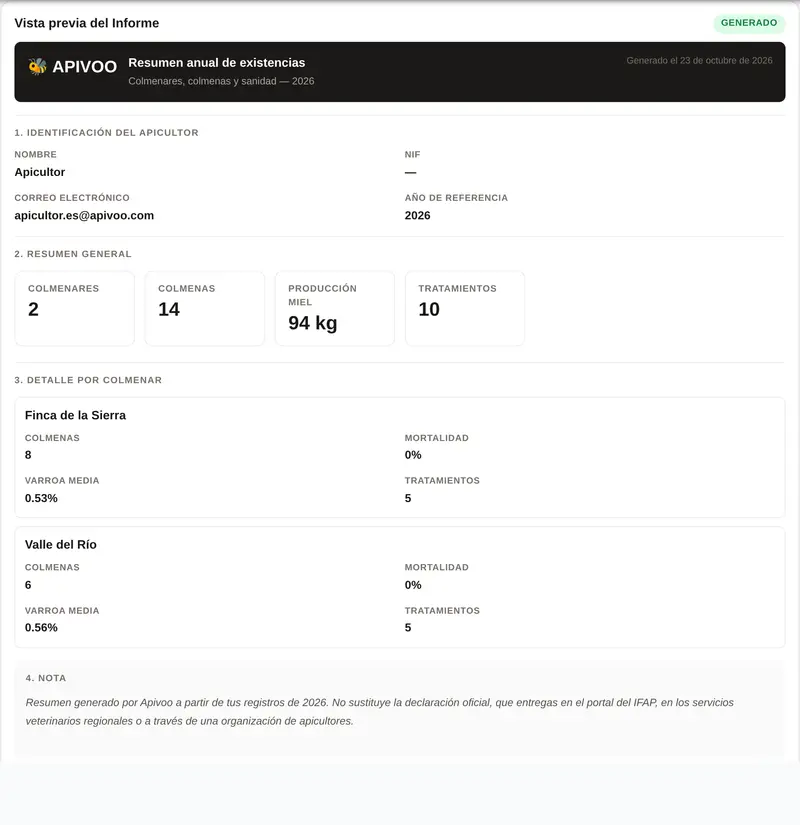The height and width of the screenshot is (825, 800).
Task: Click Valle del Río's TRATAMIENTOS value 5
Action: click(x=408, y=628)
